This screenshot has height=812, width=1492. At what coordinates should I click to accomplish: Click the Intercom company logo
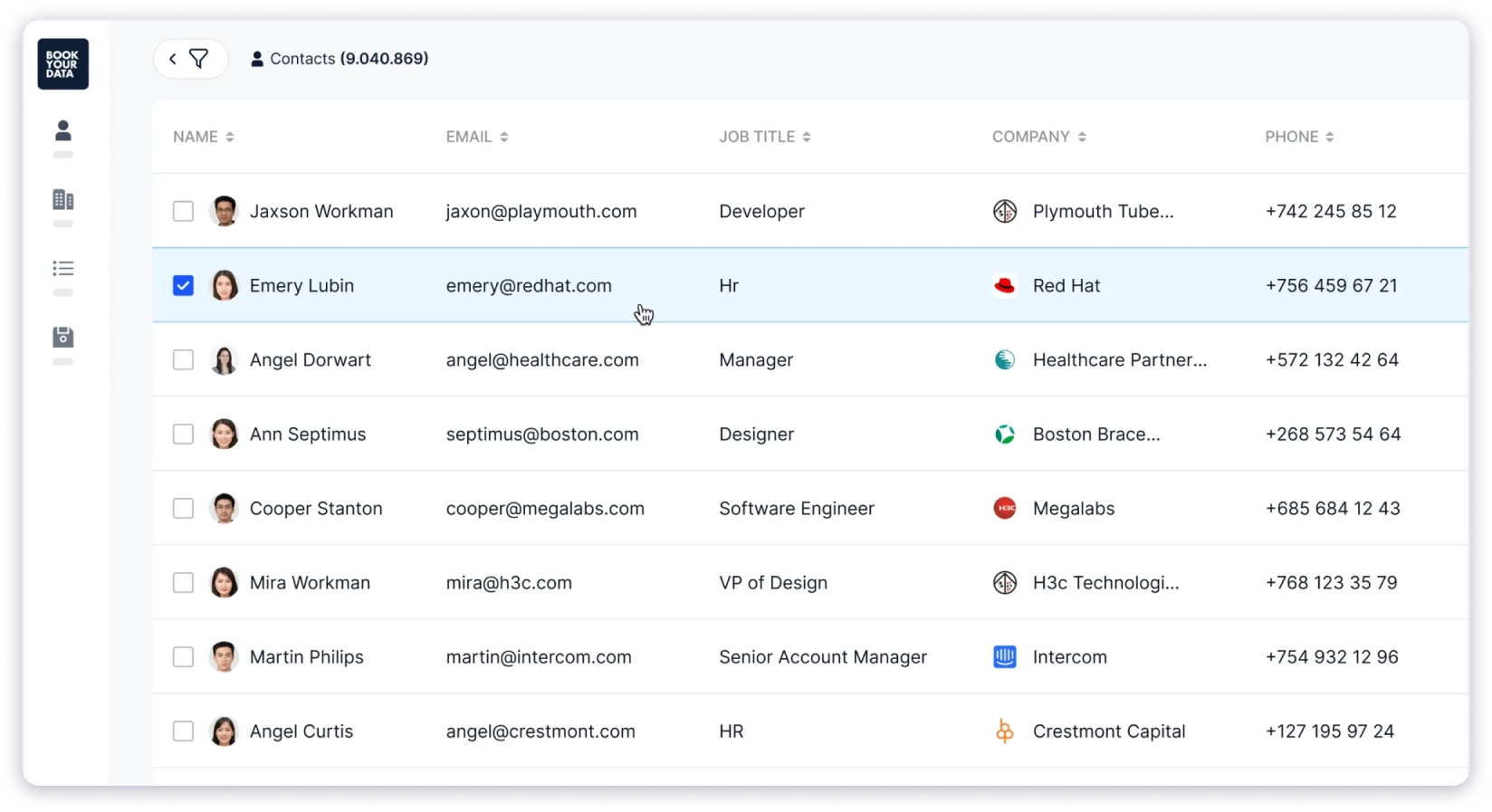[1004, 656]
